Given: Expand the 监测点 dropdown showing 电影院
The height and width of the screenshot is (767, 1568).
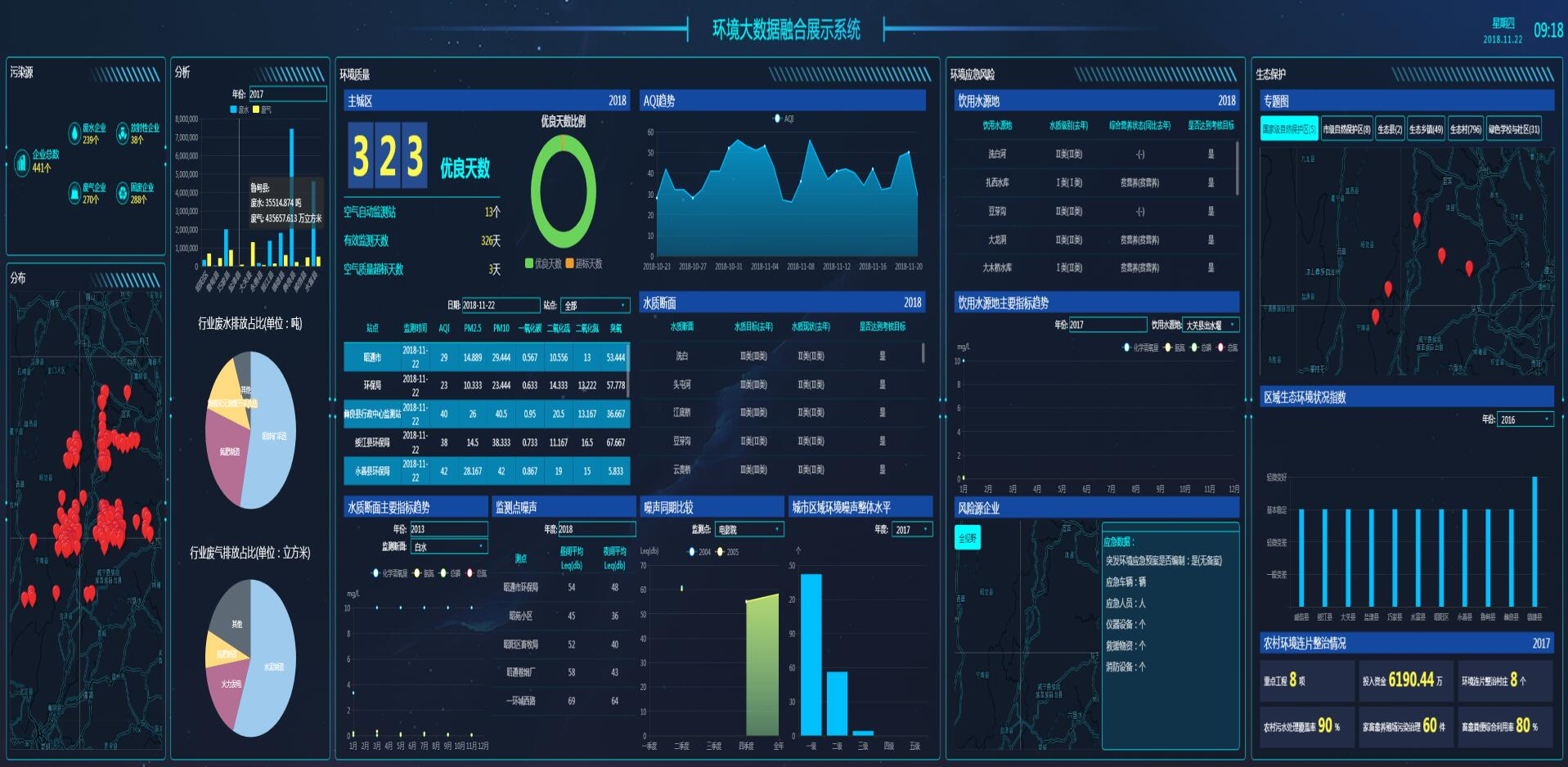Looking at the screenshot, I should click(x=749, y=530).
